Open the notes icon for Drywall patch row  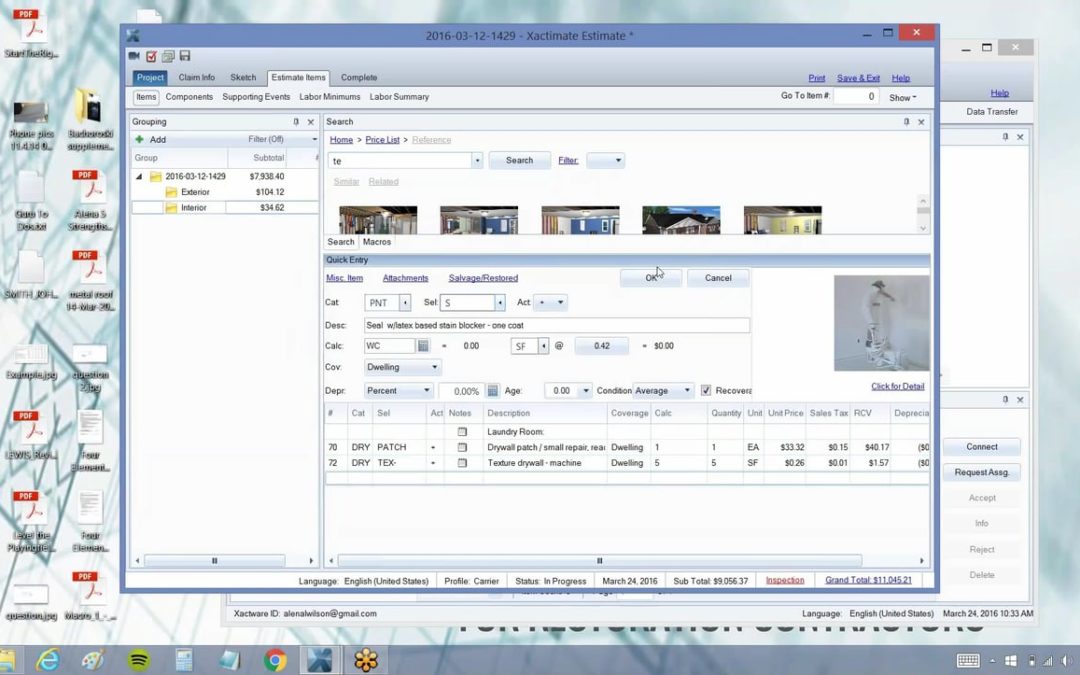coord(462,447)
